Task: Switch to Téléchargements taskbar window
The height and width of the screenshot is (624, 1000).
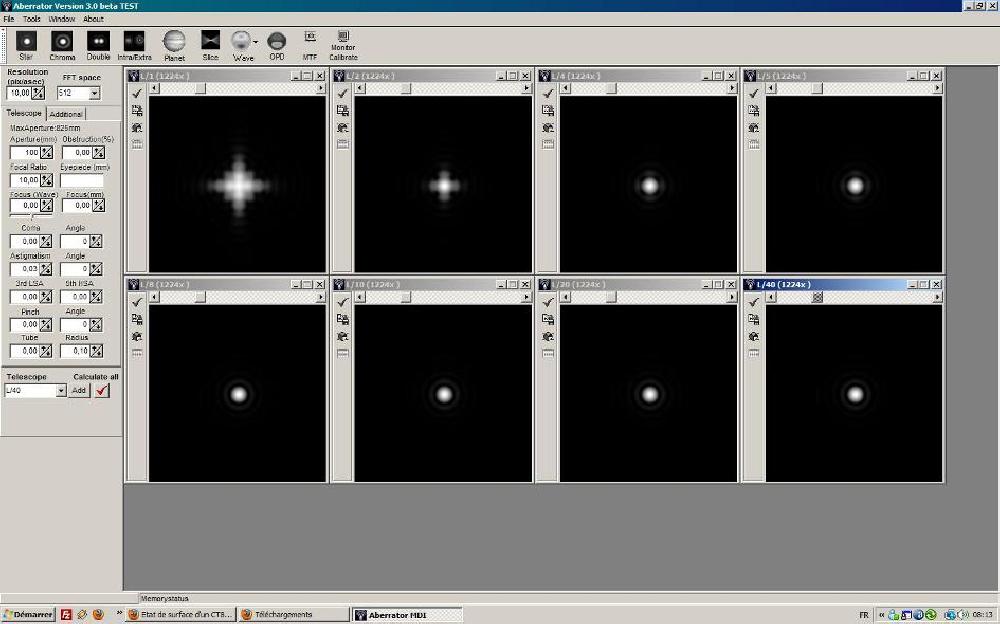Action: click(x=293, y=614)
